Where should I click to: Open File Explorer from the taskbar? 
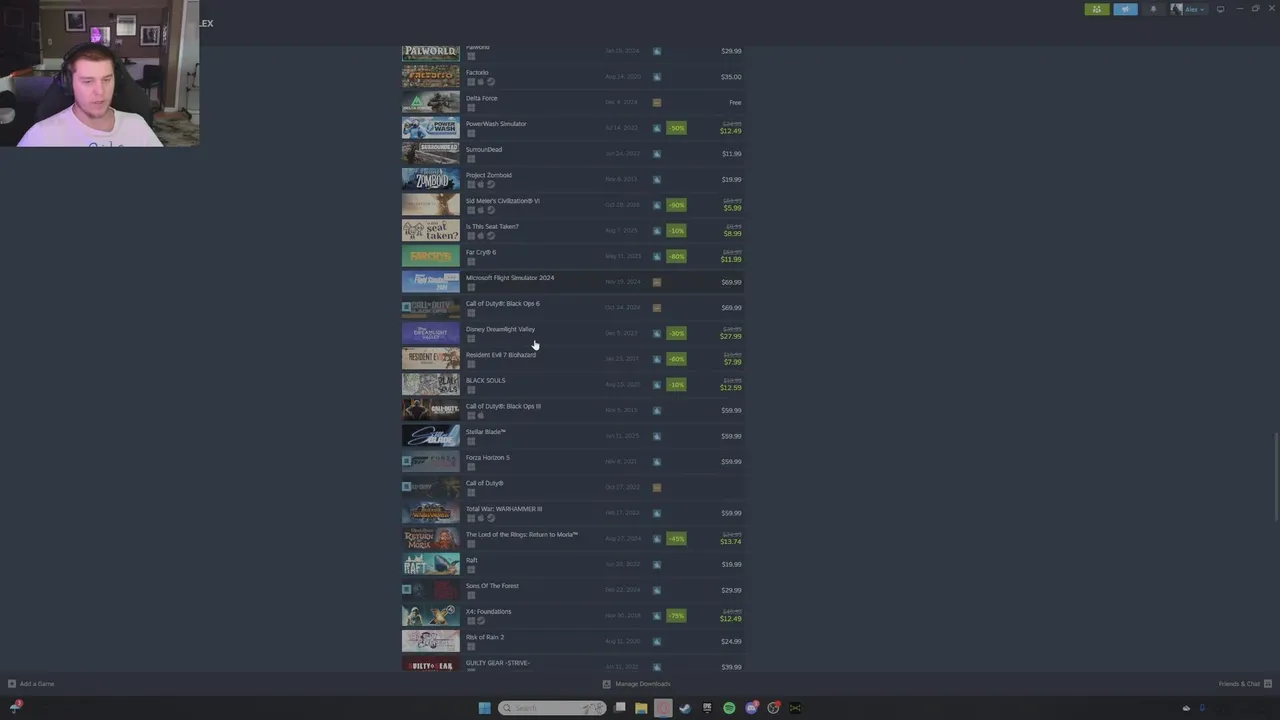[641, 708]
